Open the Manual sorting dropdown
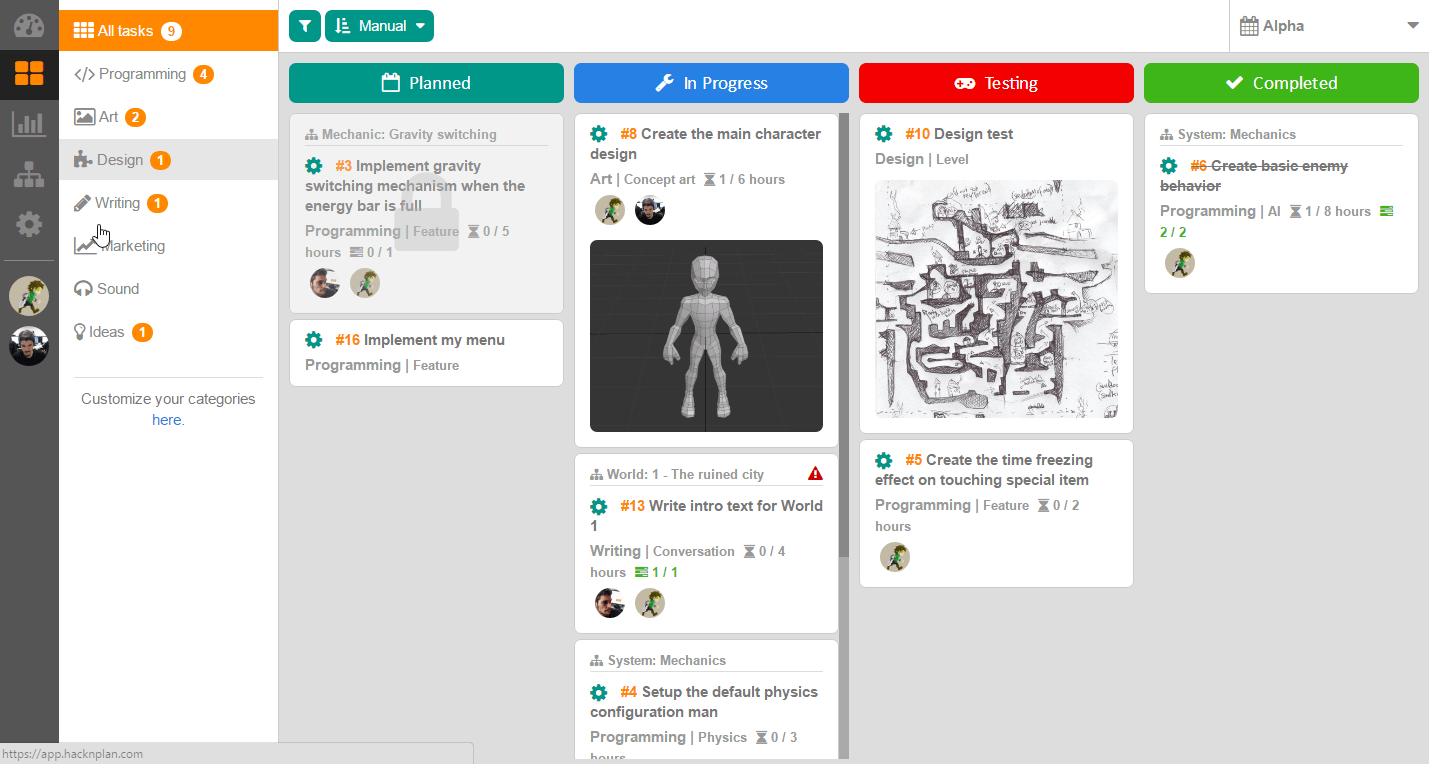Viewport: 1429px width, 764px height. point(379,26)
